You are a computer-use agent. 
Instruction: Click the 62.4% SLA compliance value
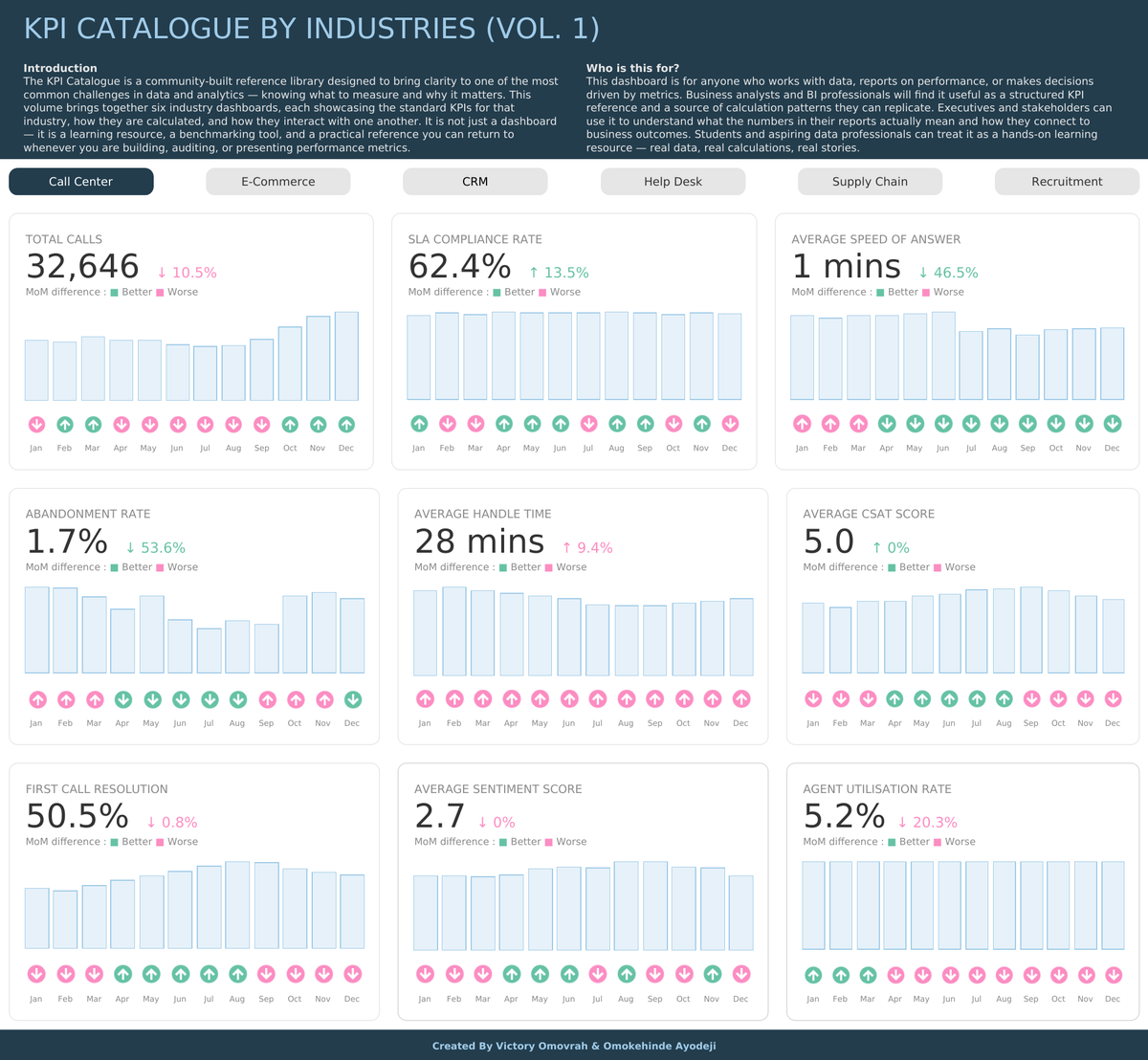pos(460,267)
